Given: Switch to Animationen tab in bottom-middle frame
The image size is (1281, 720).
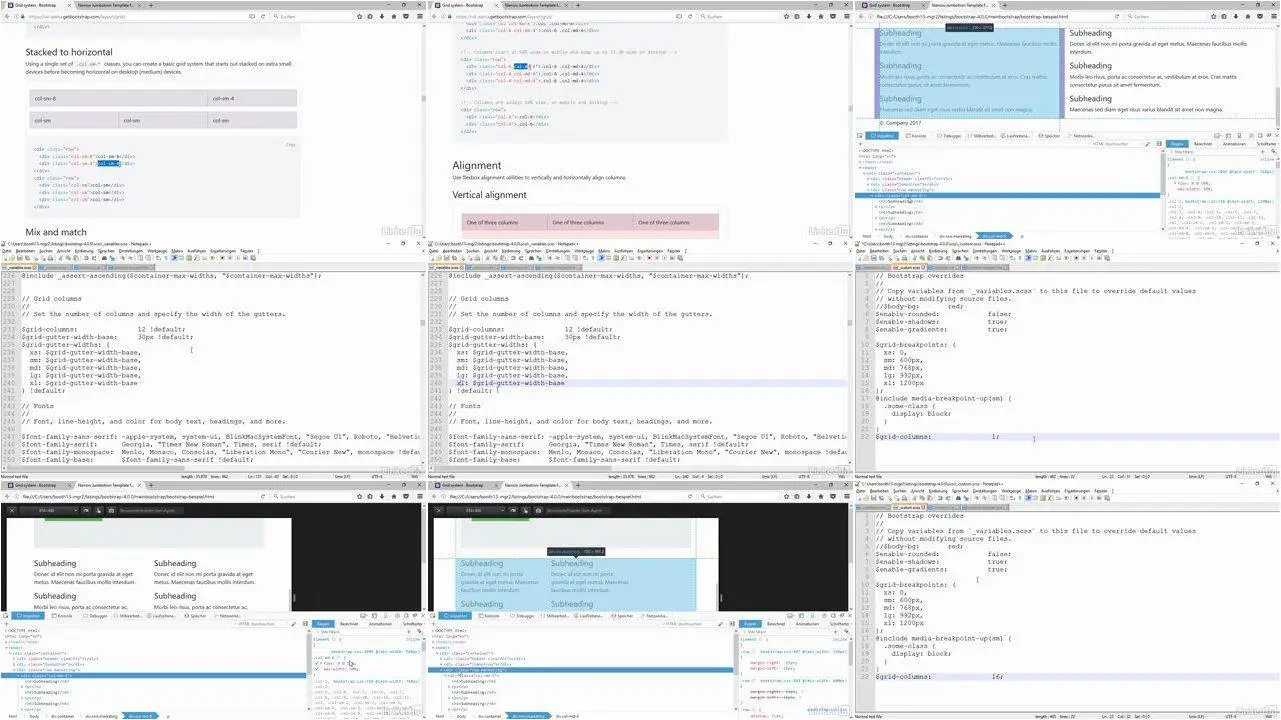Looking at the screenshot, I should pos(807,623).
